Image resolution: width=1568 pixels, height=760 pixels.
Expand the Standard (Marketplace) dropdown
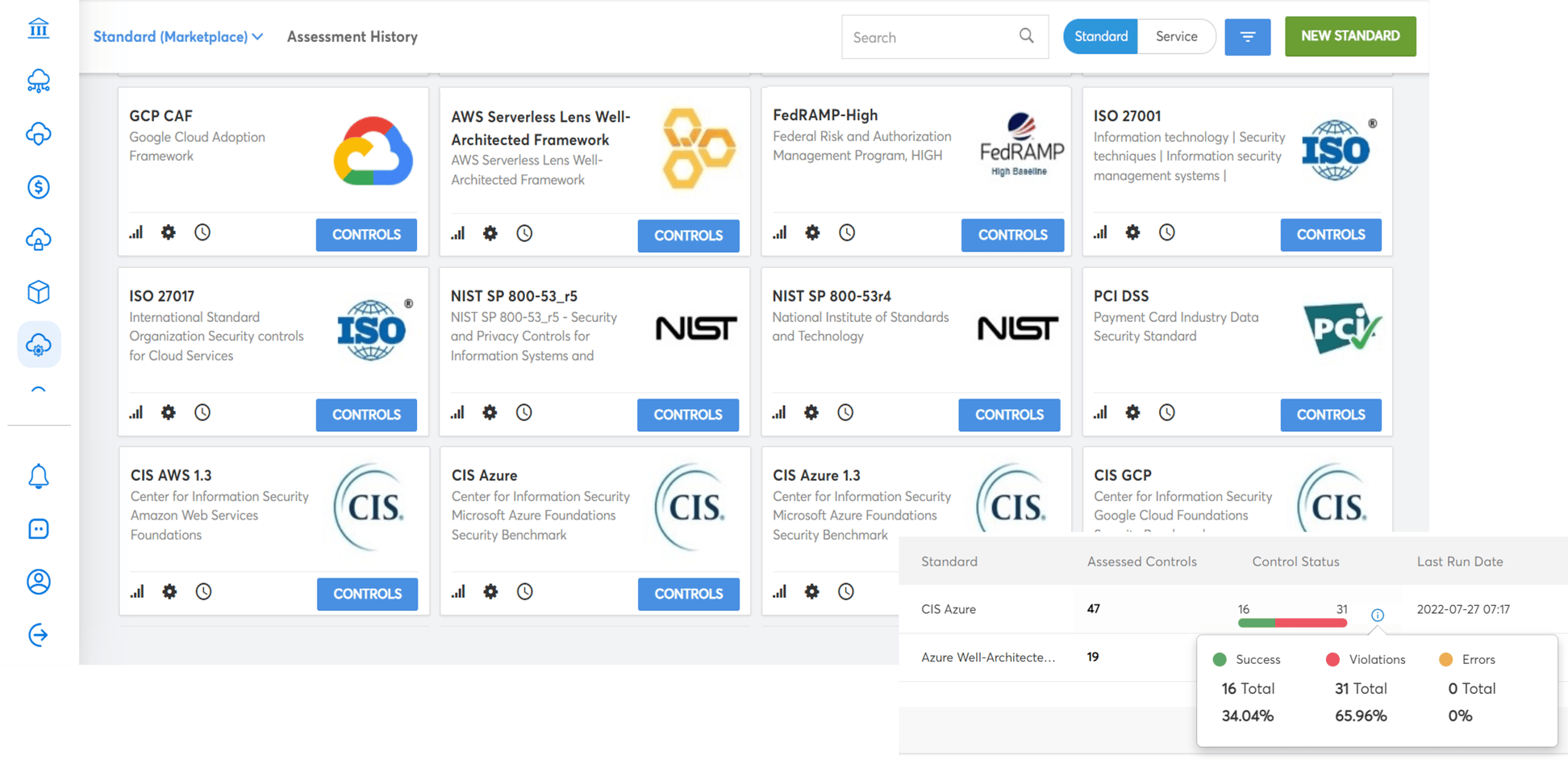tap(178, 36)
